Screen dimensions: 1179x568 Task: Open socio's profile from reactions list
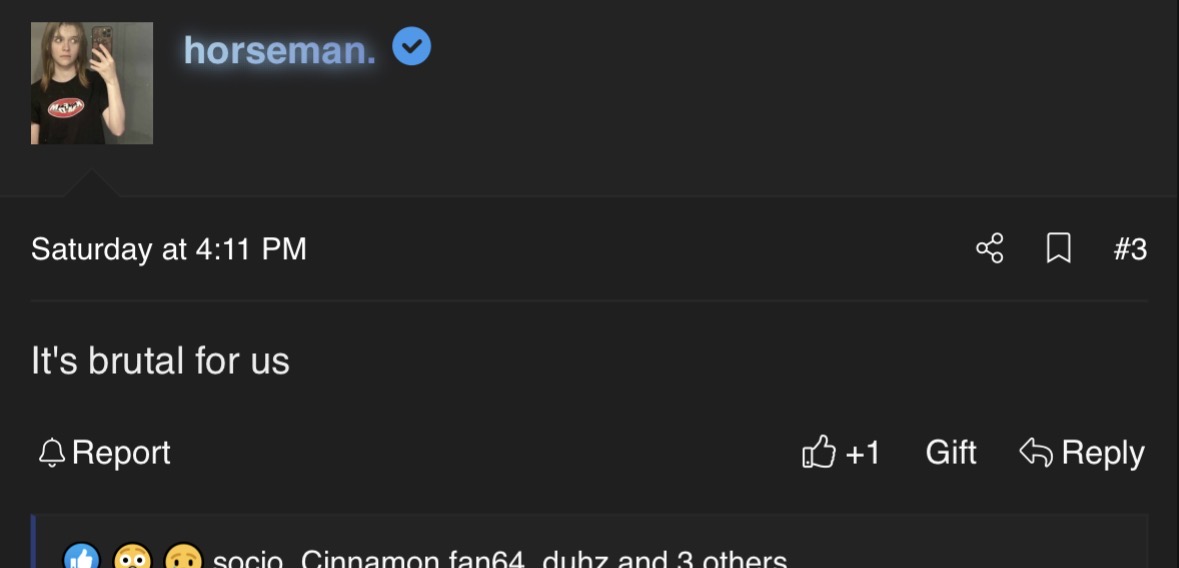[x=247, y=560]
